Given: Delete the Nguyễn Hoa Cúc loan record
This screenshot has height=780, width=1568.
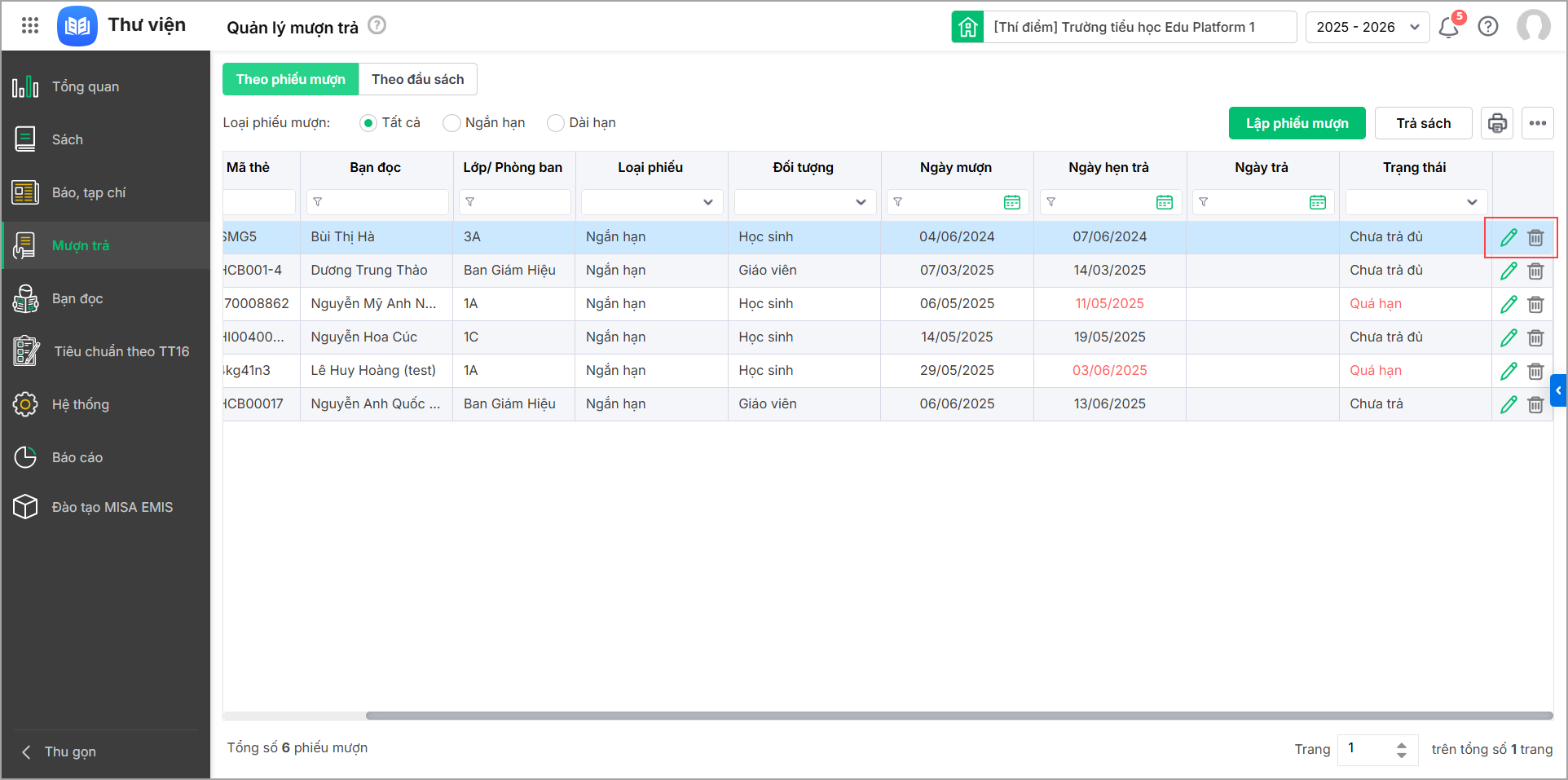Looking at the screenshot, I should [1535, 337].
